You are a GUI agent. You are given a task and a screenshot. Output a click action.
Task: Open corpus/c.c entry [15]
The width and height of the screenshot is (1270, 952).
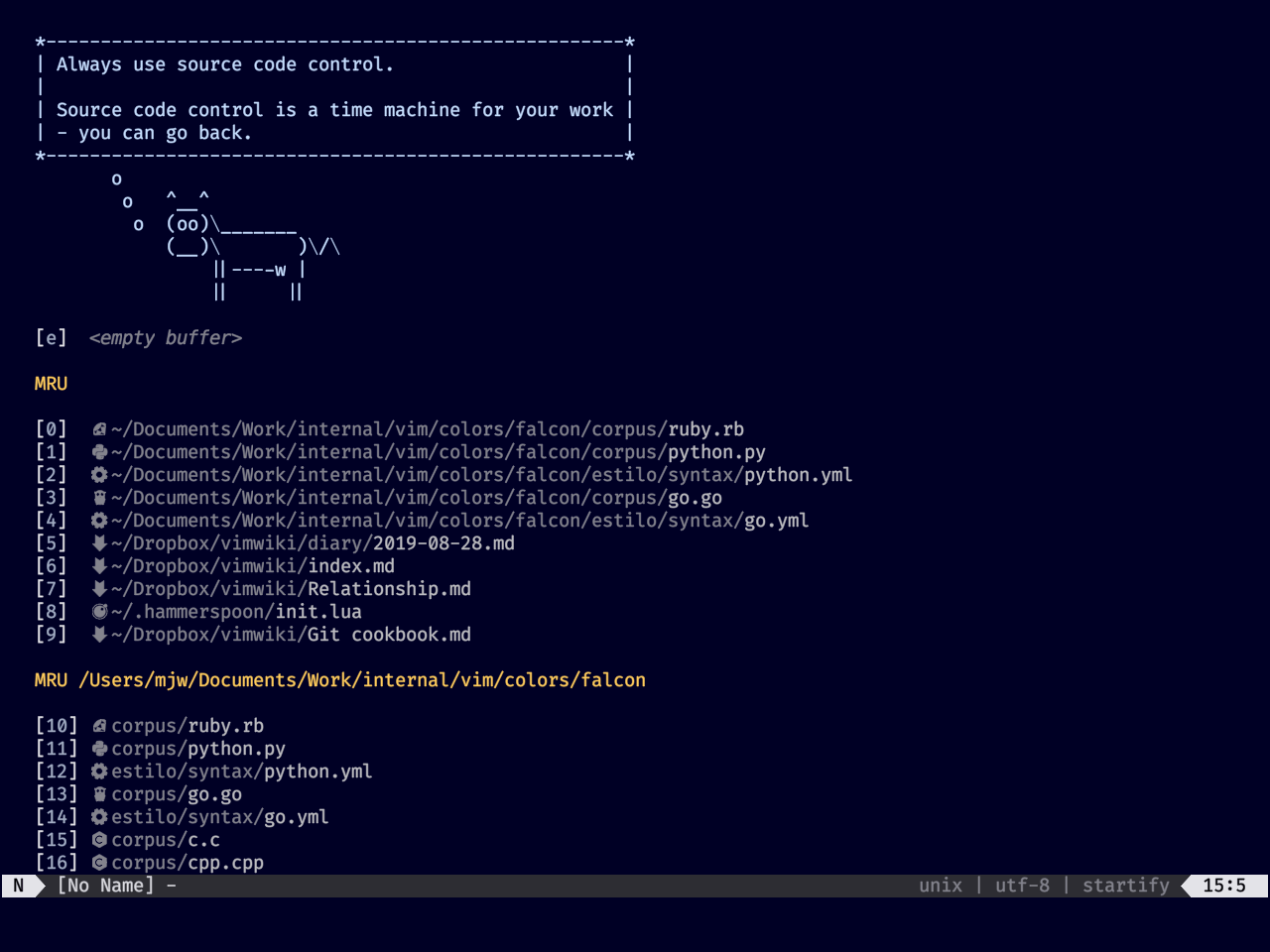(x=166, y=840)
